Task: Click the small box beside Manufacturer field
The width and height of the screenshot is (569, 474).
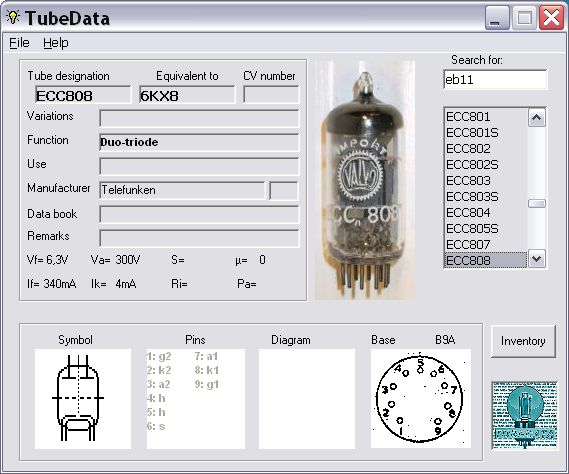Action: [x=284, y=190]
